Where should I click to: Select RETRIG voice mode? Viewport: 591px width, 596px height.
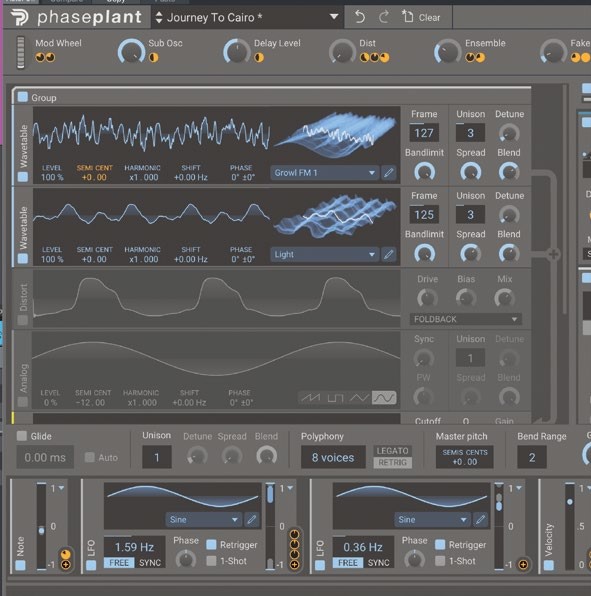point(392,463)
